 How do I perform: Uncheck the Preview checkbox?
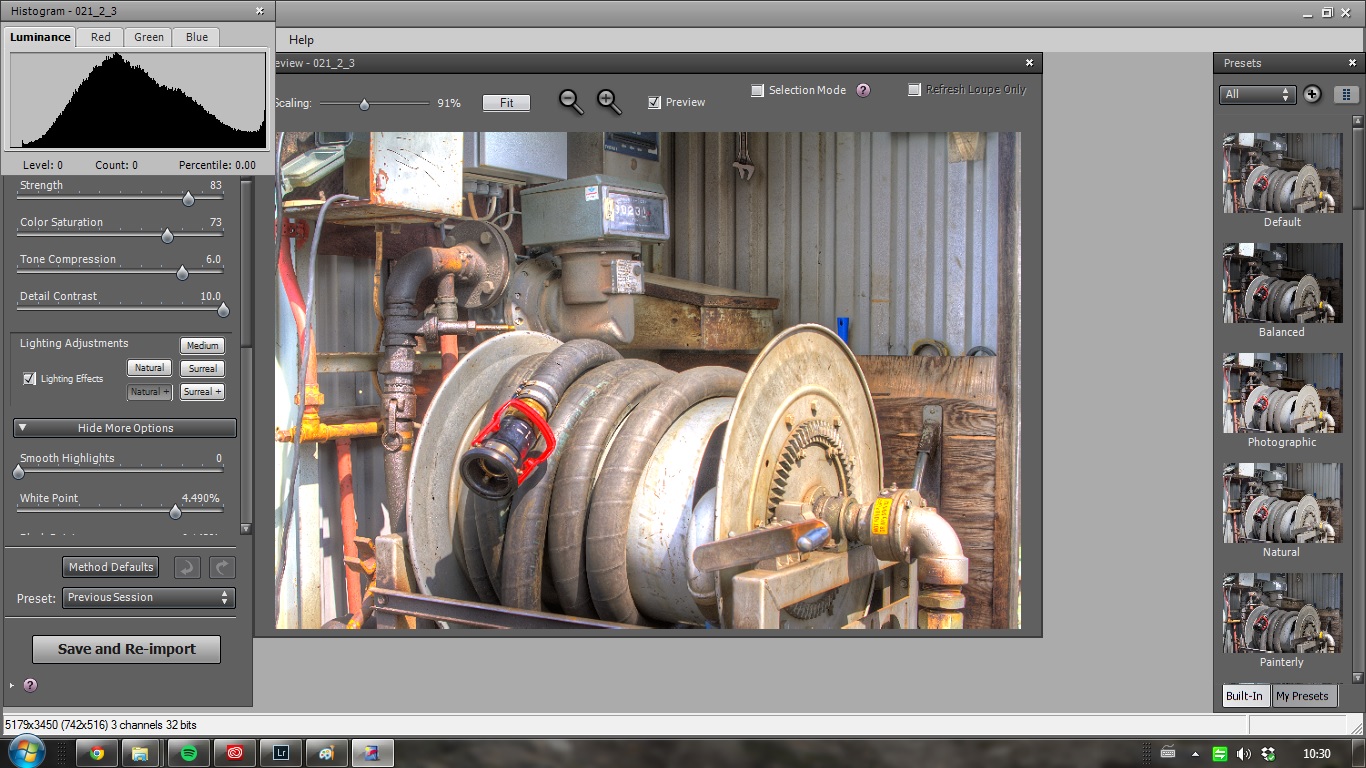[654, 102]
